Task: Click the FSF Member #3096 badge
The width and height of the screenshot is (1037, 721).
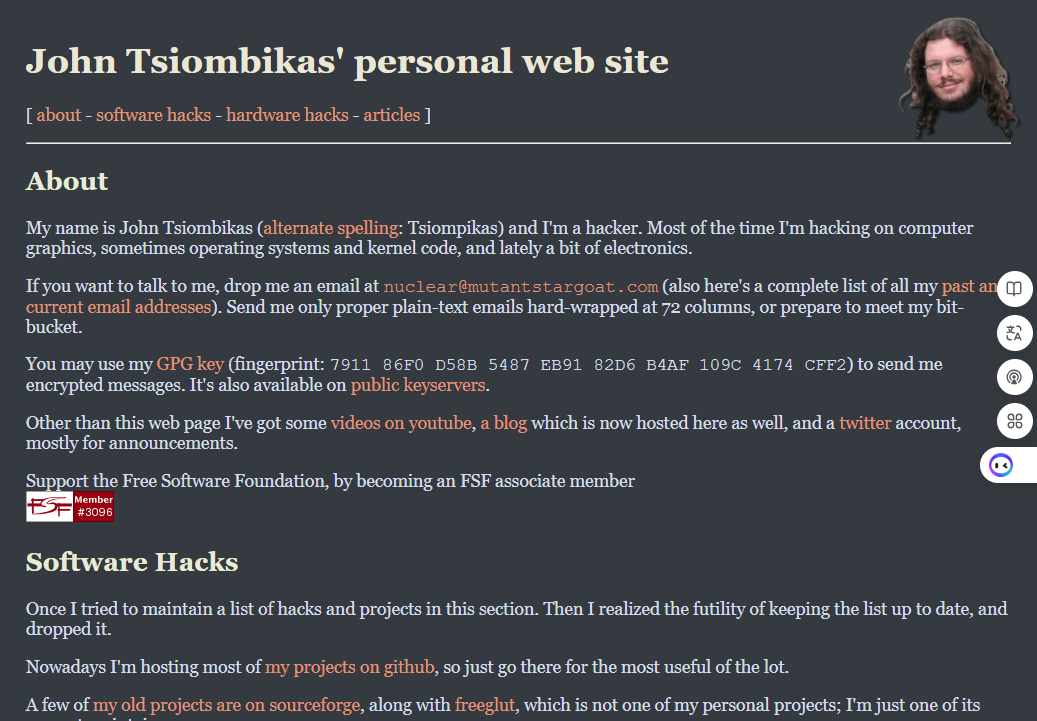Action: point(70,506)
